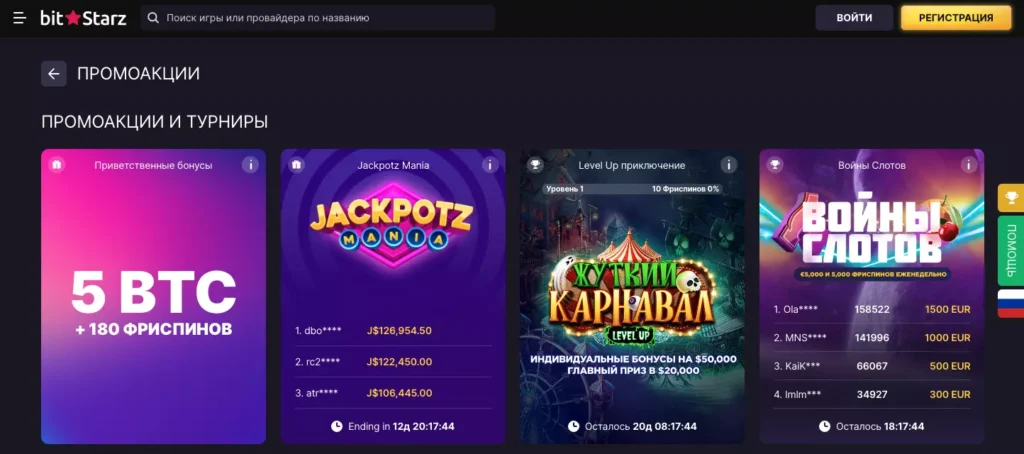
Task: Click trophy icon on Level Up card
Action: click(x=536, y=165)
